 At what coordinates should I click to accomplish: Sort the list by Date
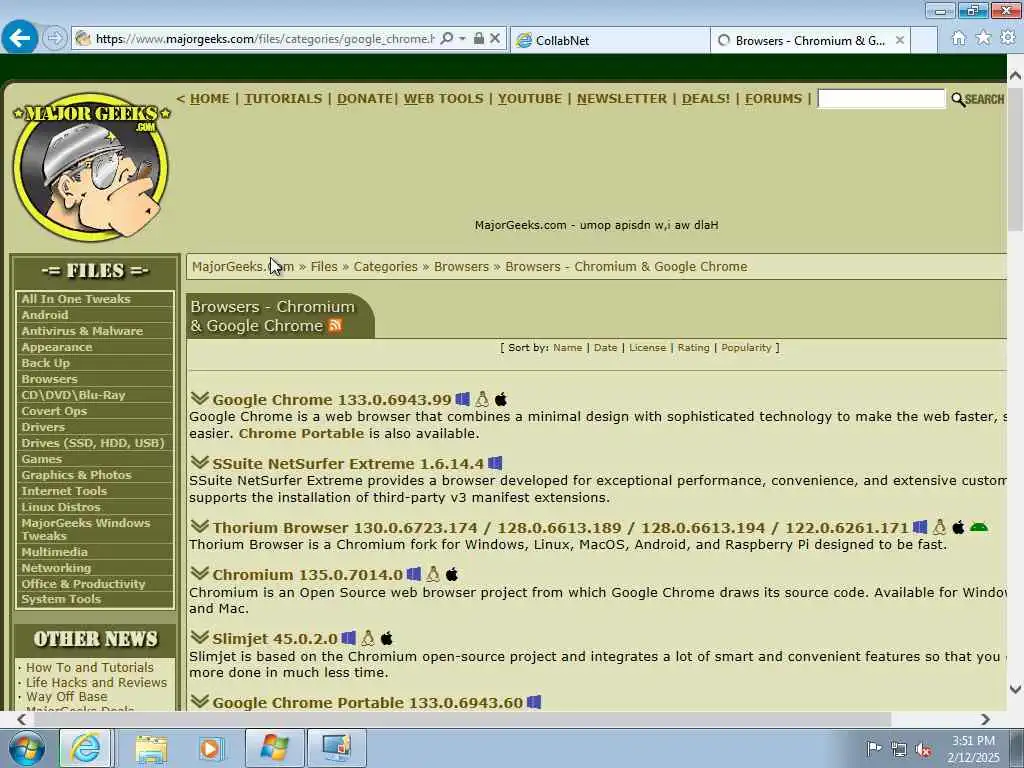[x=605, y=347]
